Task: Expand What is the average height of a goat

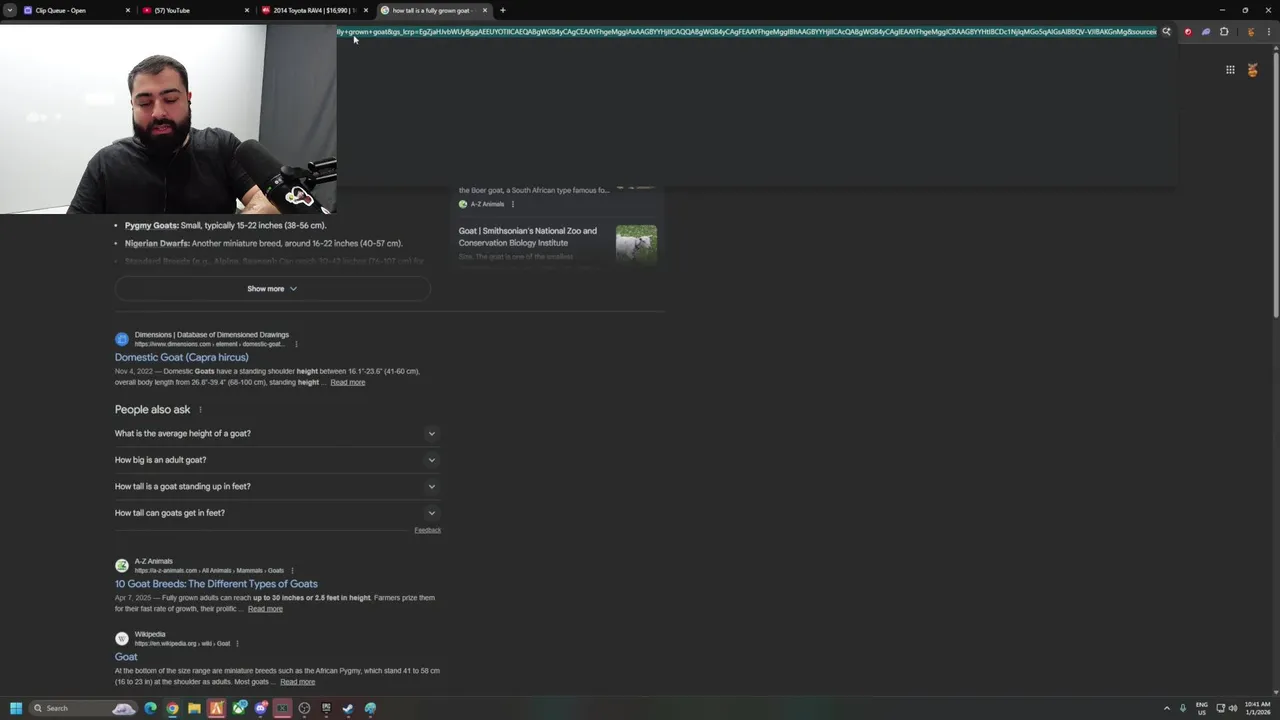Action: pyautogui.click(x=277, y=434)
